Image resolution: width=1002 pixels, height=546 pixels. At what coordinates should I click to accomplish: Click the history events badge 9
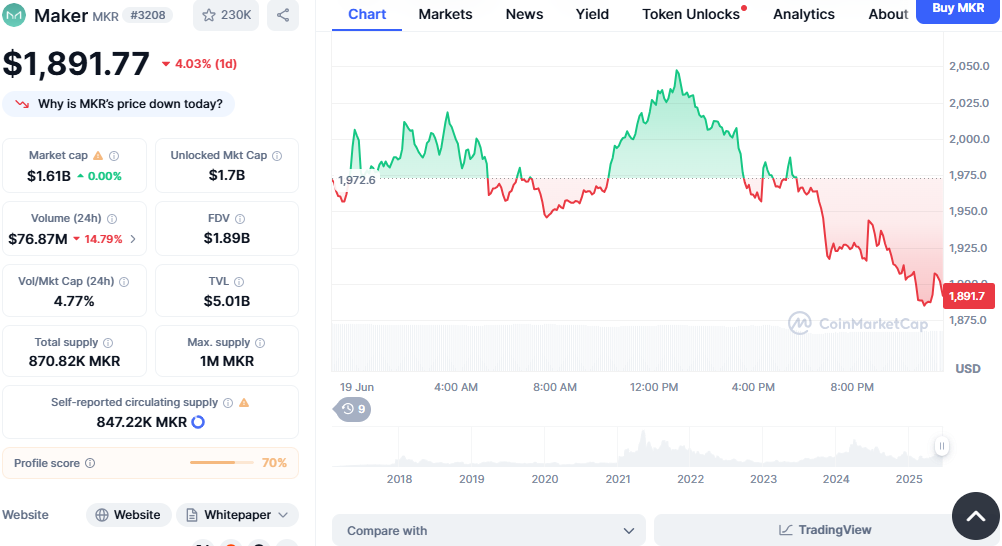point(353,409)
